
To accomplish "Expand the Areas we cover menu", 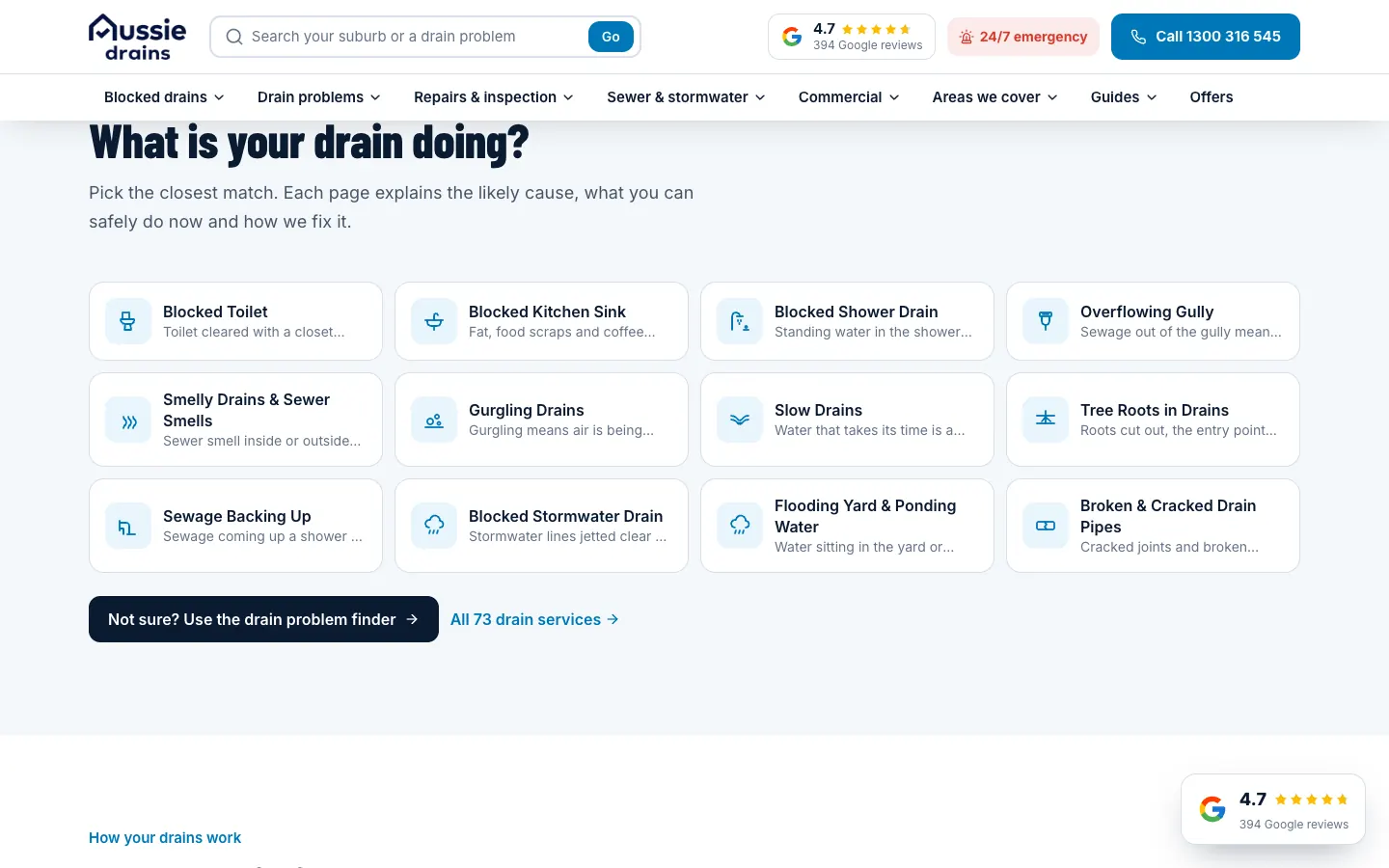I will pos(995,97).
